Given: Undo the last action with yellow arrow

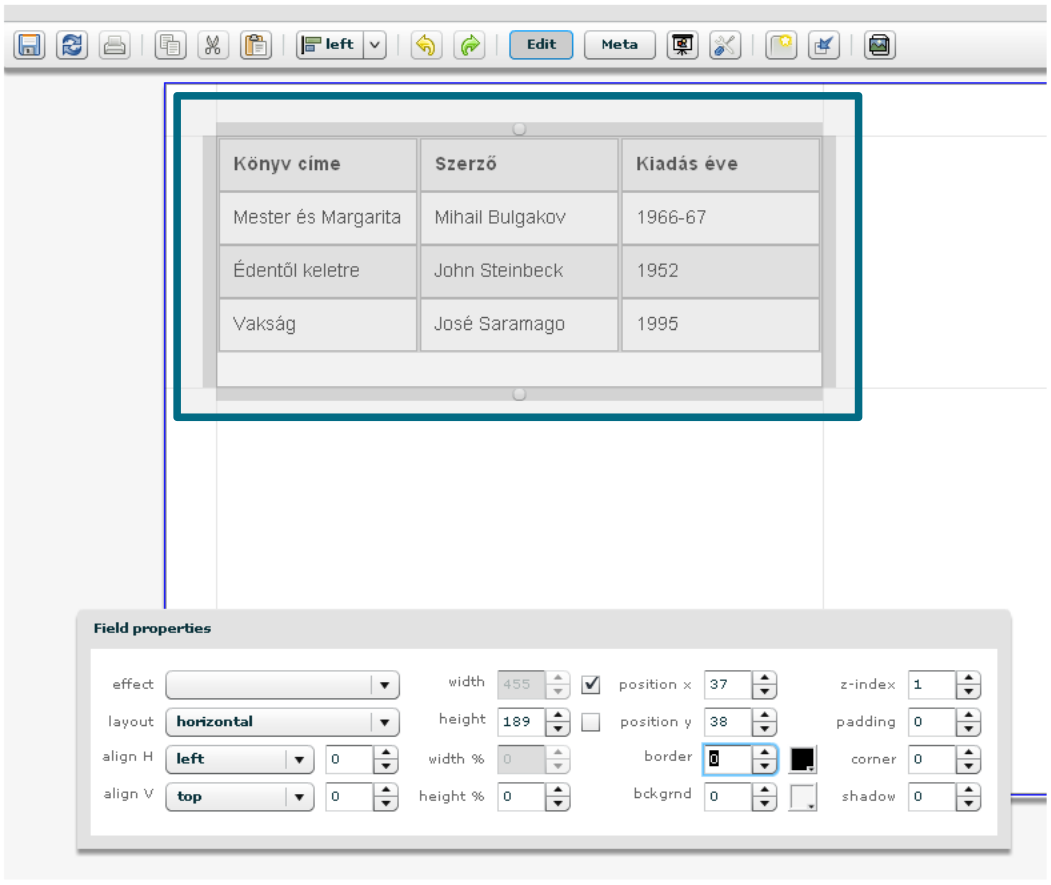Looking at the screenshot, I should pos(426,45).
